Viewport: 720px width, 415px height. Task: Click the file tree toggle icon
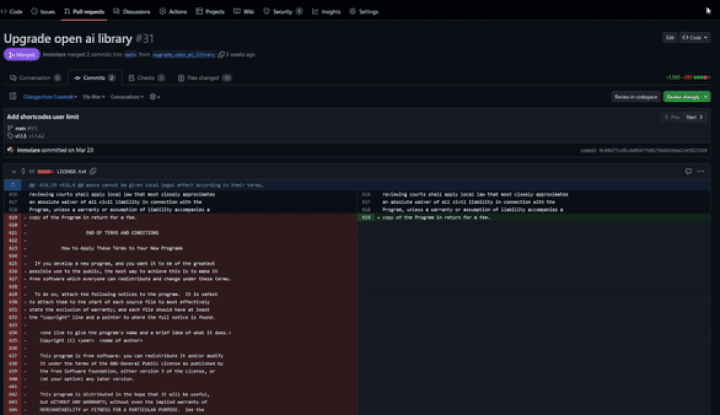click(13, 97)
